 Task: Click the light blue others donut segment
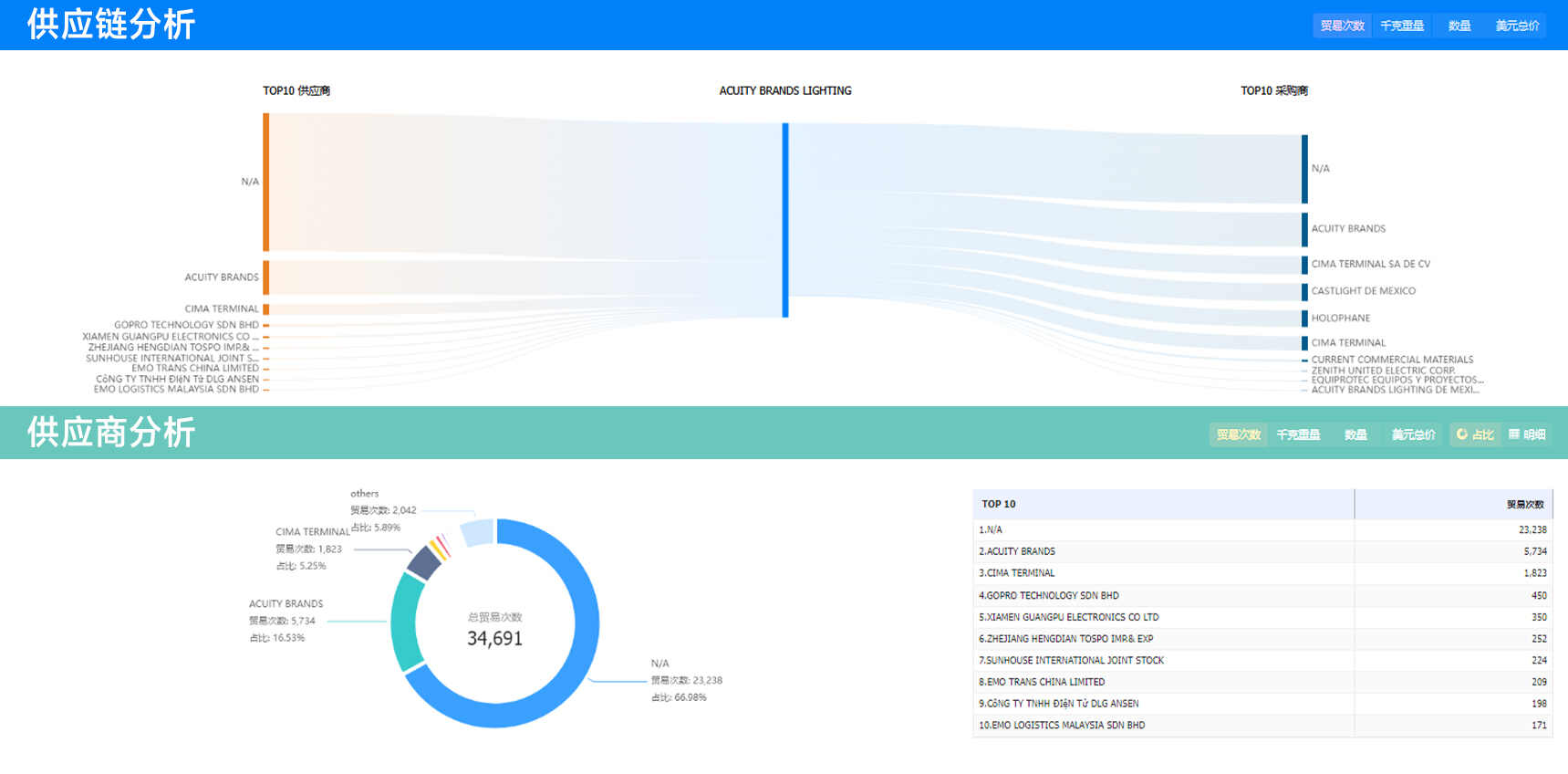477,532
